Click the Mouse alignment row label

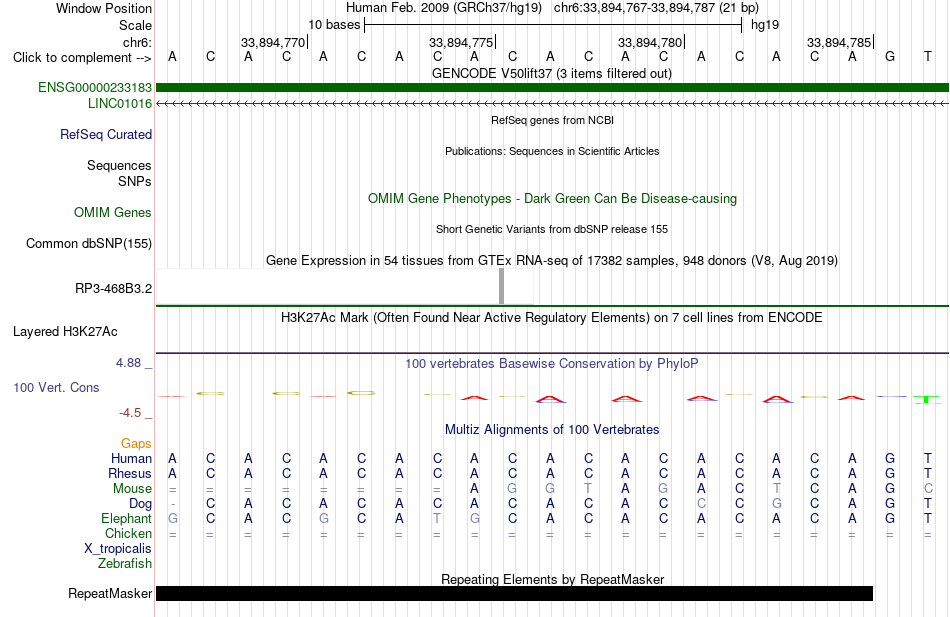click(132, 489)
